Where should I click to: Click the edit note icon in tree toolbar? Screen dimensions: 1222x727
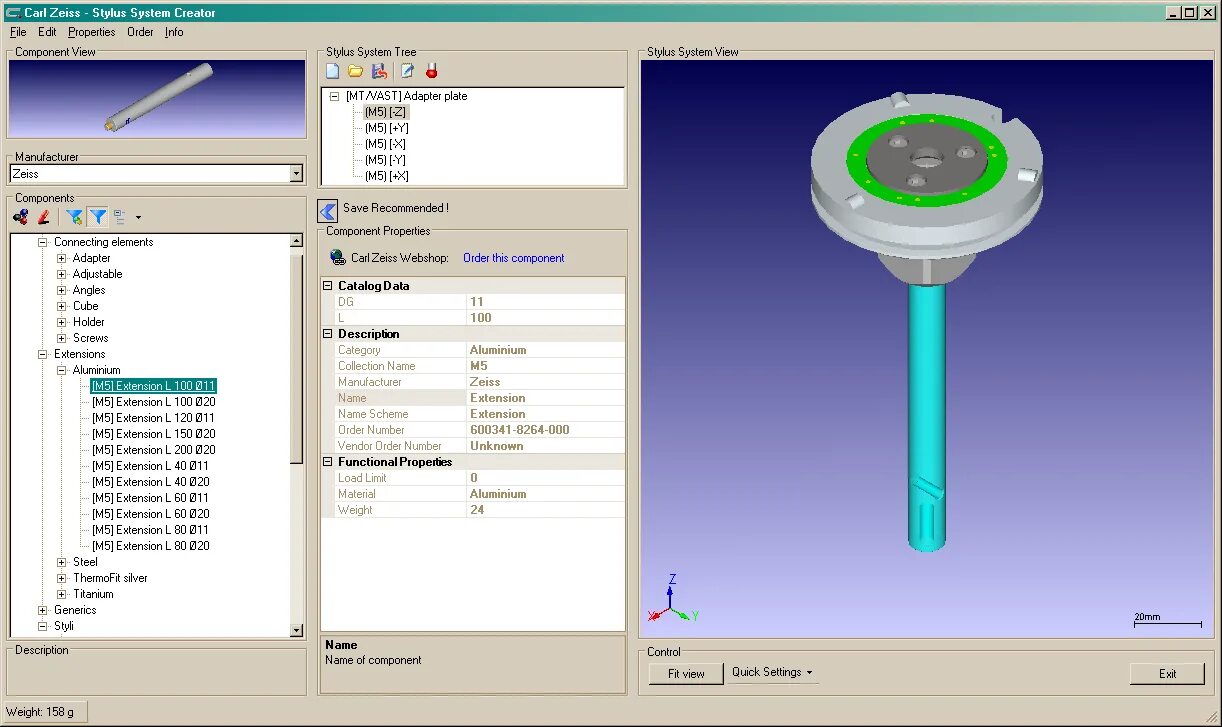tap(407, 71)
